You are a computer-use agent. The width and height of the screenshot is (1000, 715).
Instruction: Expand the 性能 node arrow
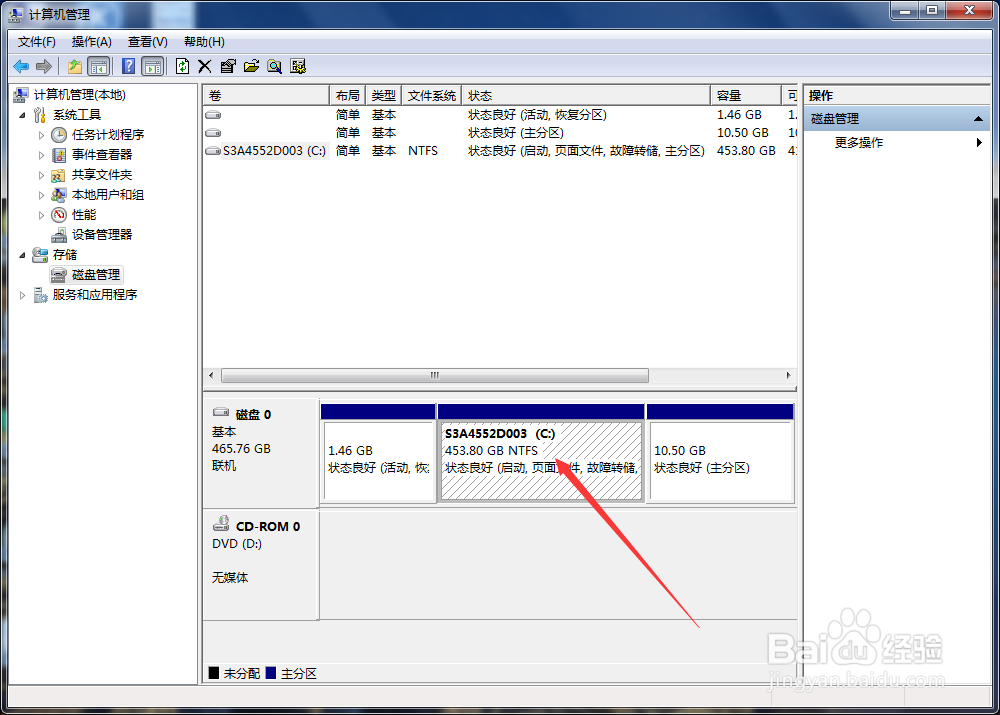tap(41, 215)
